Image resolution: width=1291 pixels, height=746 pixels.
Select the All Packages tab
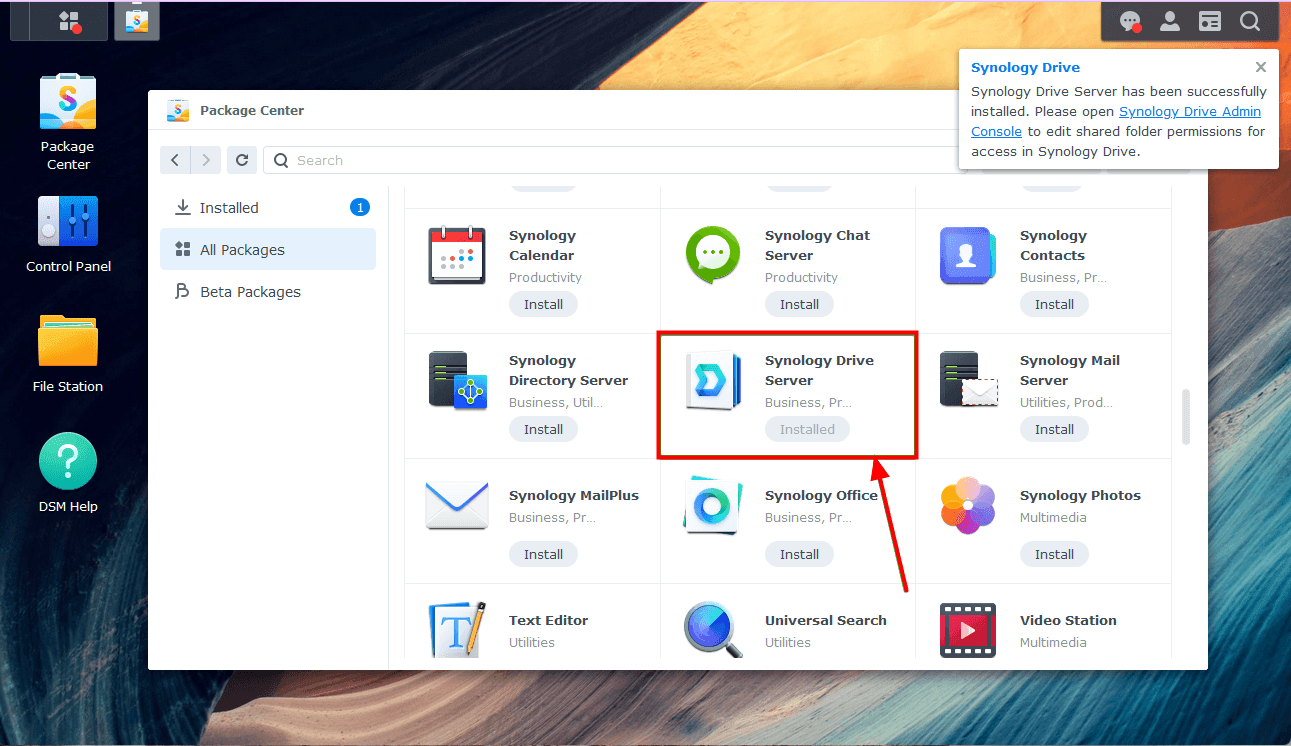[x=268, y=250]
